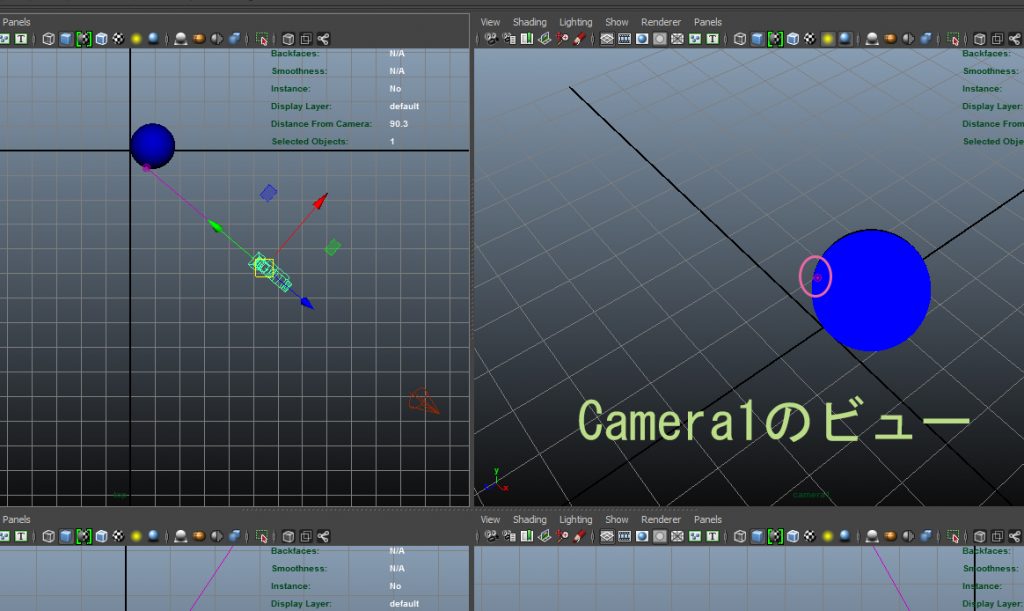This screenshot has height=611, width=1024.
Task: Click Wireframe icon in bottom-left viewport toolbar
Action: tap(48, 537)
